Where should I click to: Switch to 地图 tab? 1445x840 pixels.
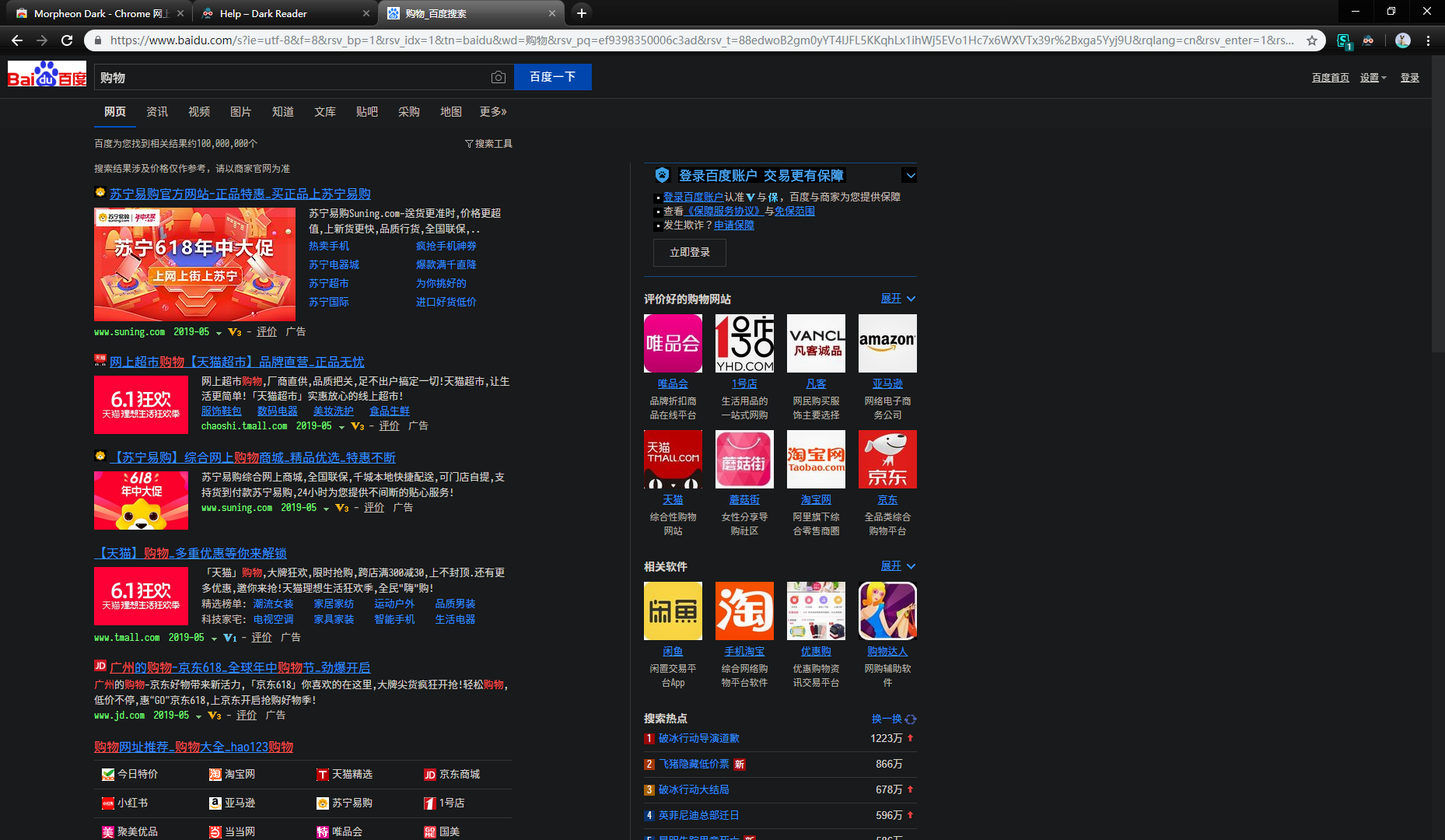[451, 112]
